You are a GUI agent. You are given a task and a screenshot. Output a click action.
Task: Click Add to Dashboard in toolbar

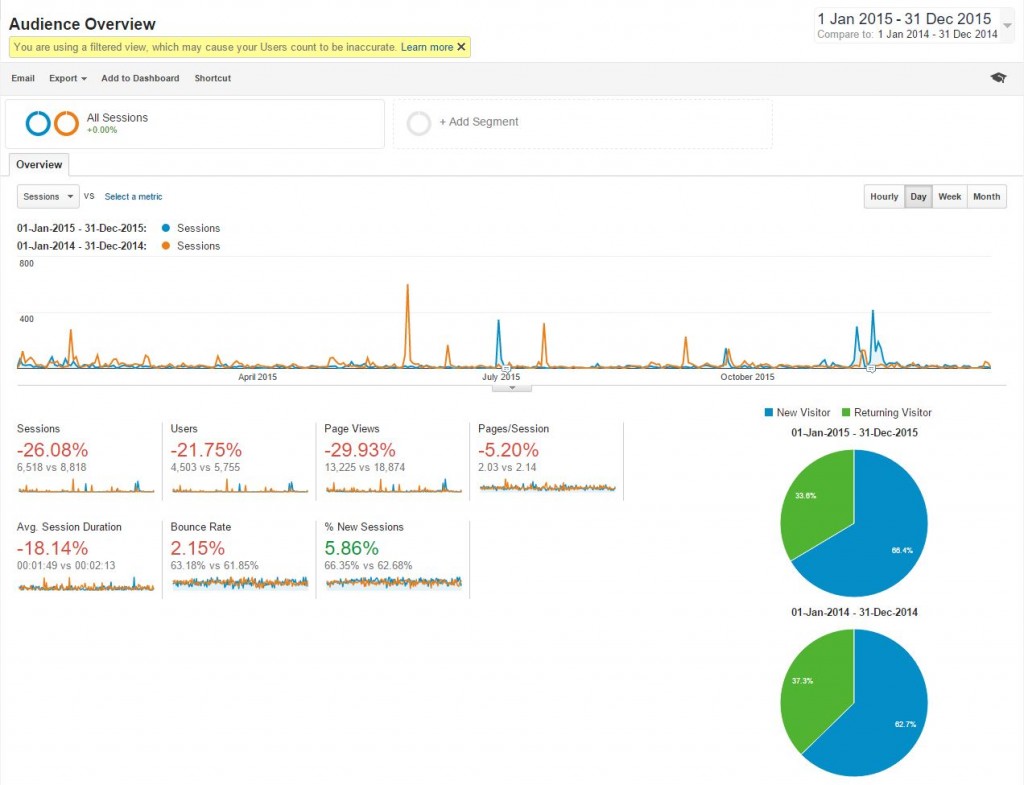tap(140, 78)
